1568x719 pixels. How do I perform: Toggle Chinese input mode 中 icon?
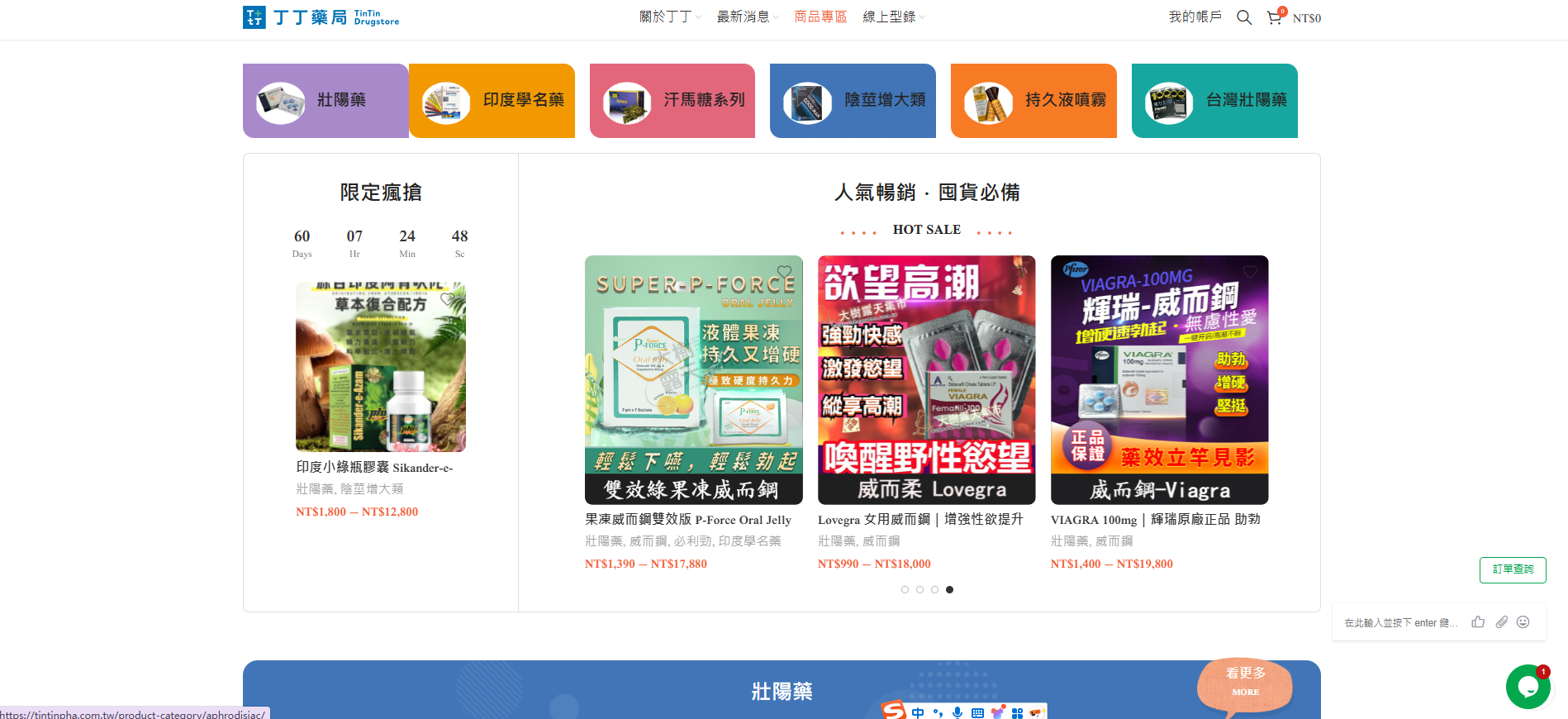pyautogui.click(x=918, y=712)
